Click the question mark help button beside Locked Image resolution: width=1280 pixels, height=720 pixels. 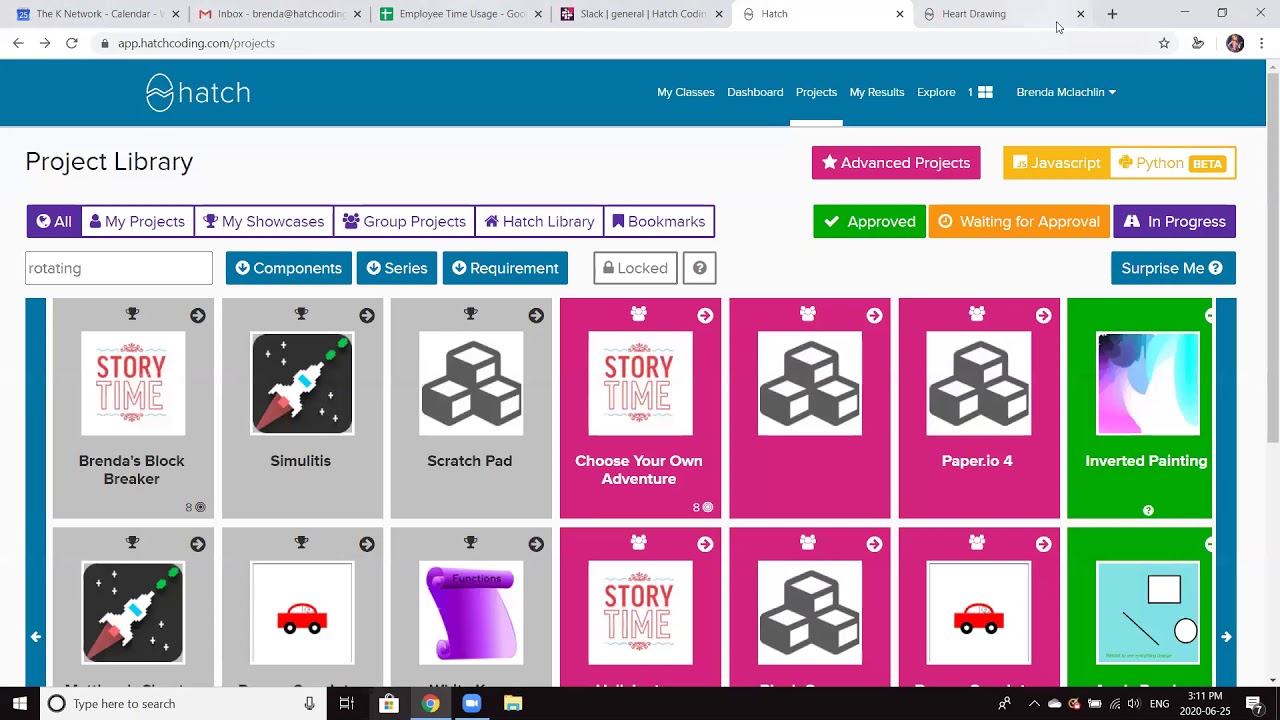[700, 268]
